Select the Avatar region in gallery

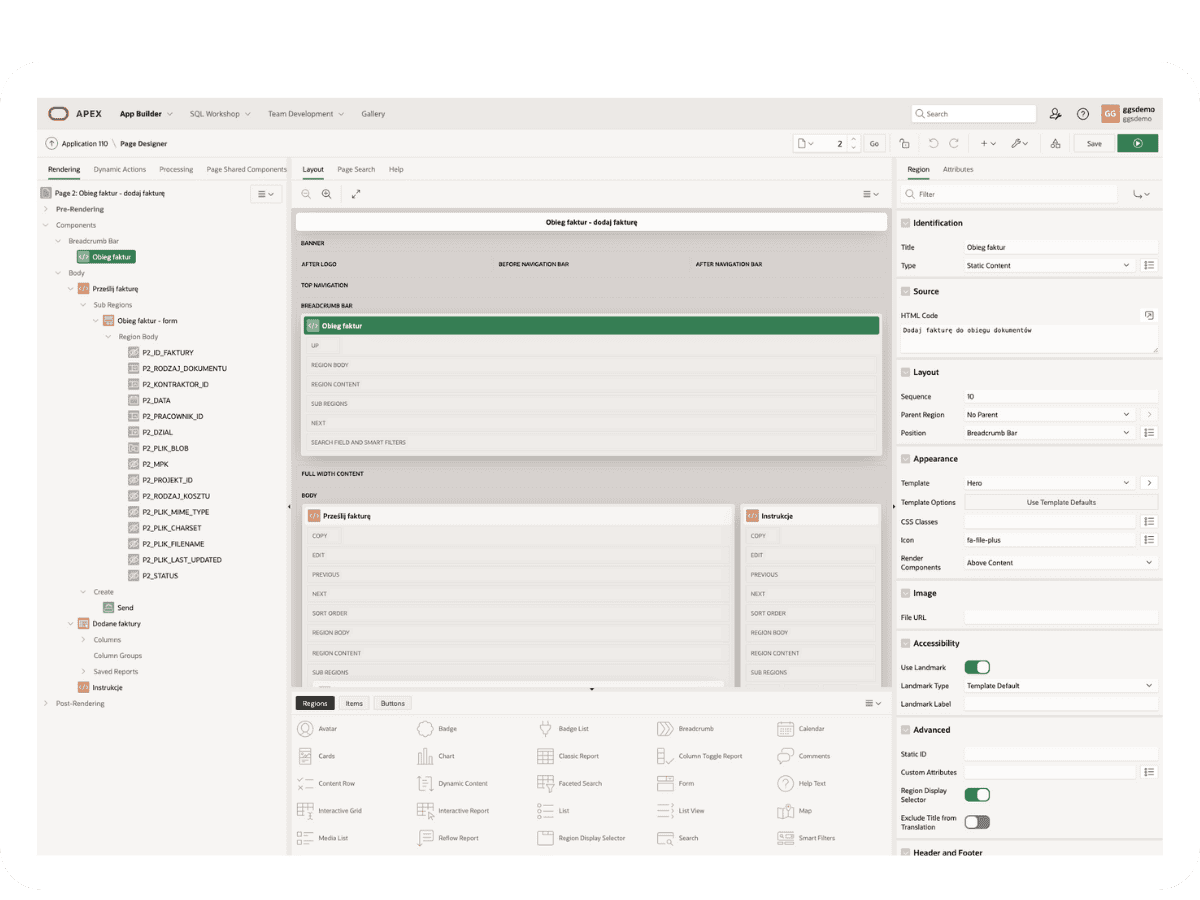pos(318,729)
